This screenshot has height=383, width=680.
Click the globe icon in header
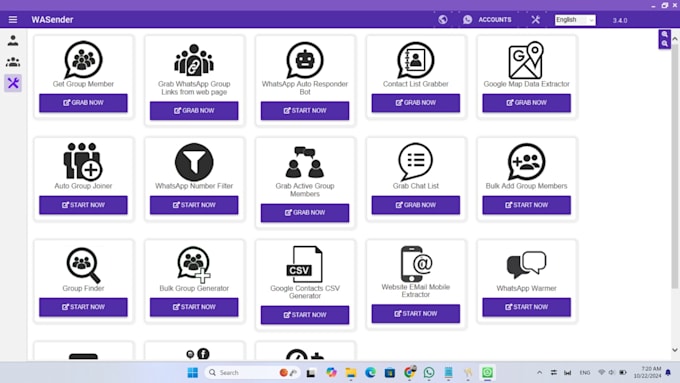tap(442, 20)
